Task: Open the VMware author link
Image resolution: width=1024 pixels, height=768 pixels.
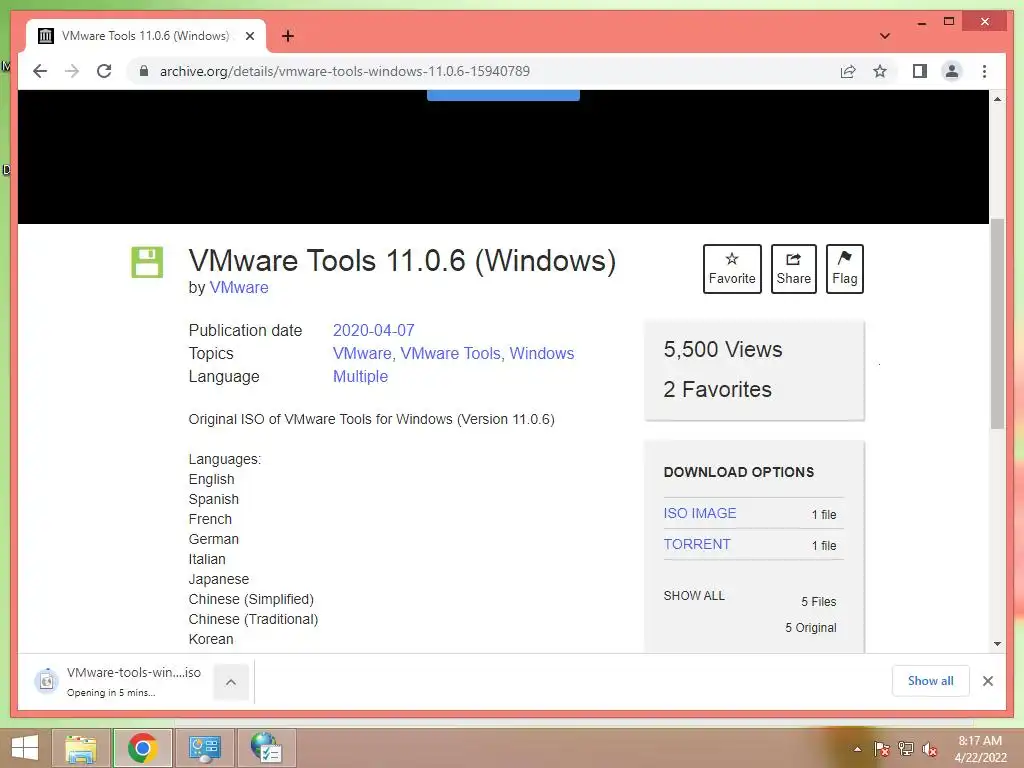Action: pos(239,287)
